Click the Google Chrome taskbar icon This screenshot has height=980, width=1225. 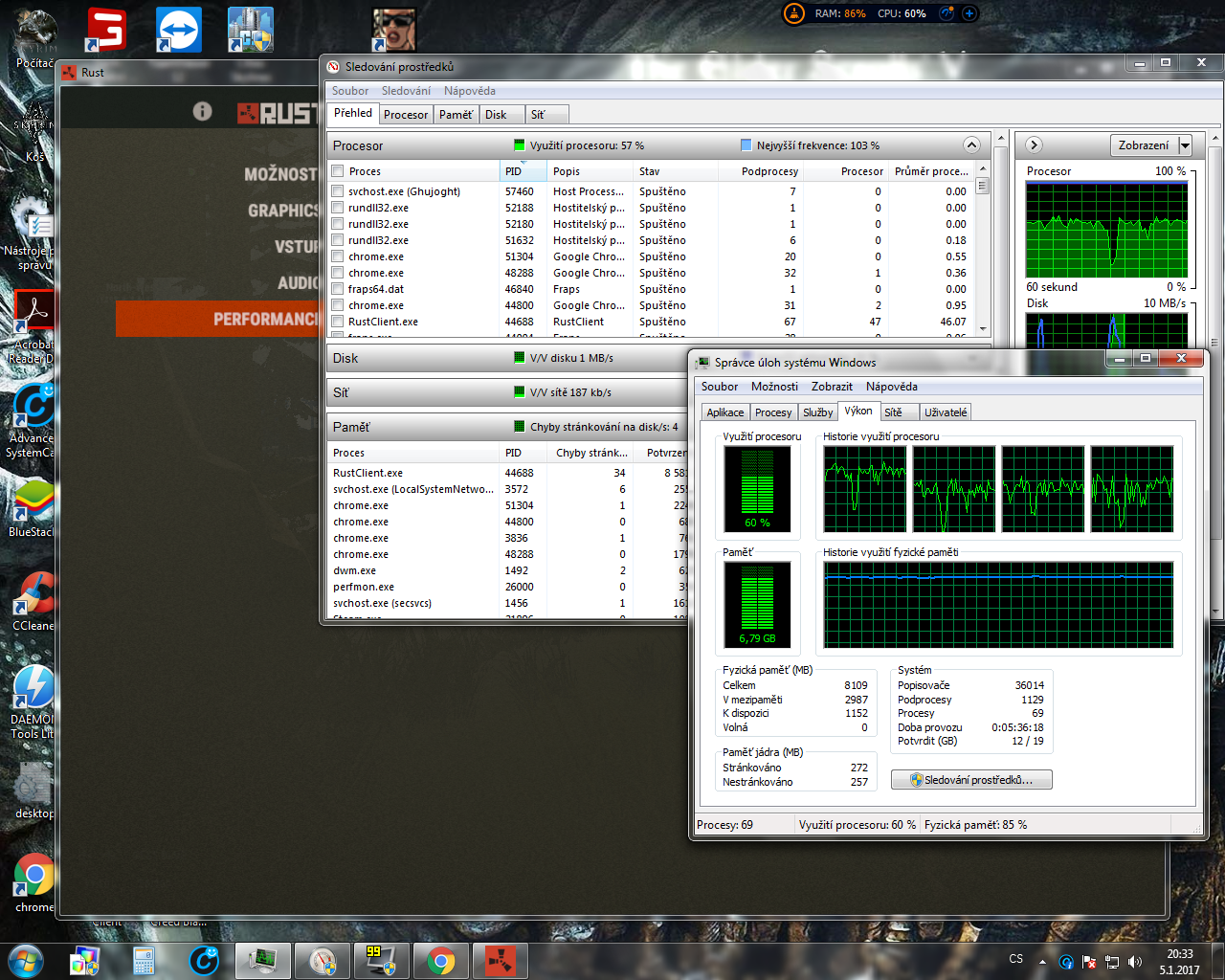pyautogui.click(x=440, y=960)
